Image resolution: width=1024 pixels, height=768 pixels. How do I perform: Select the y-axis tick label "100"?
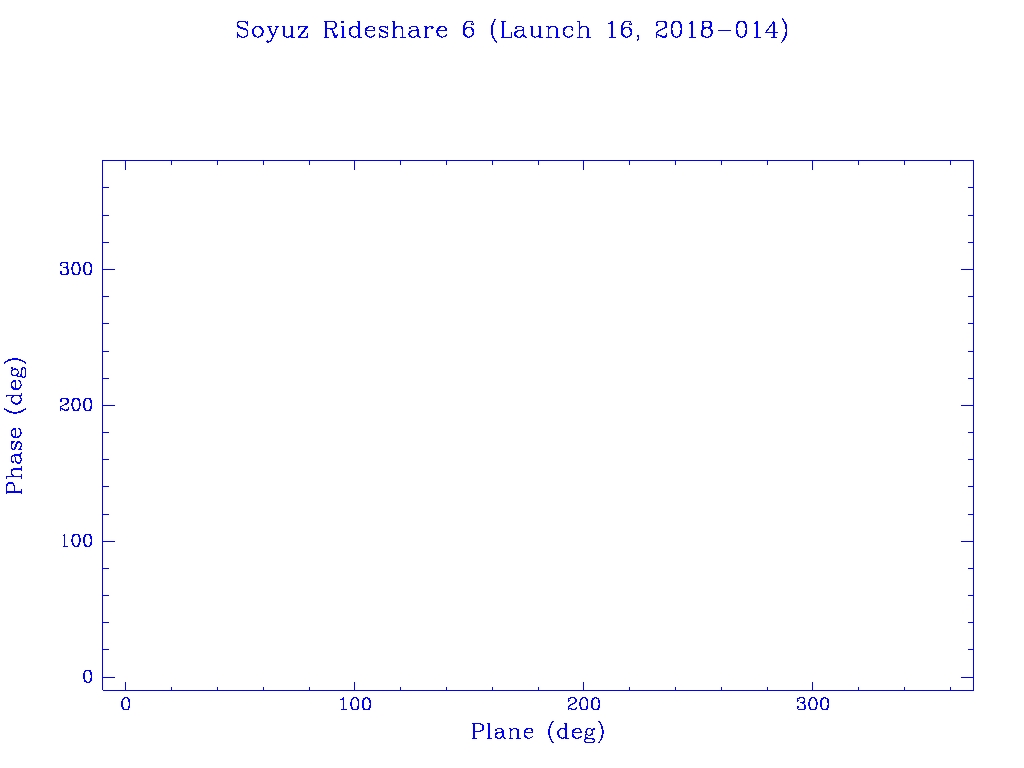tap(75, 541)
